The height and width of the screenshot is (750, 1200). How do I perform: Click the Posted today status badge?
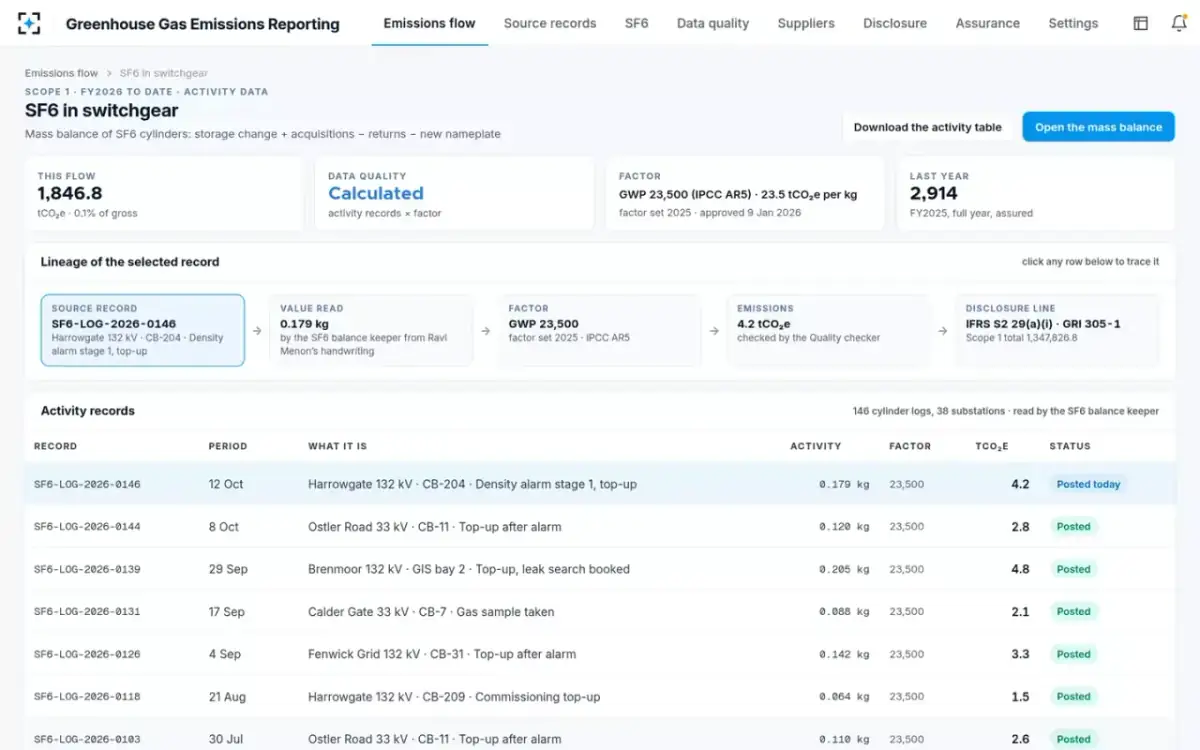click(1088, 484)
